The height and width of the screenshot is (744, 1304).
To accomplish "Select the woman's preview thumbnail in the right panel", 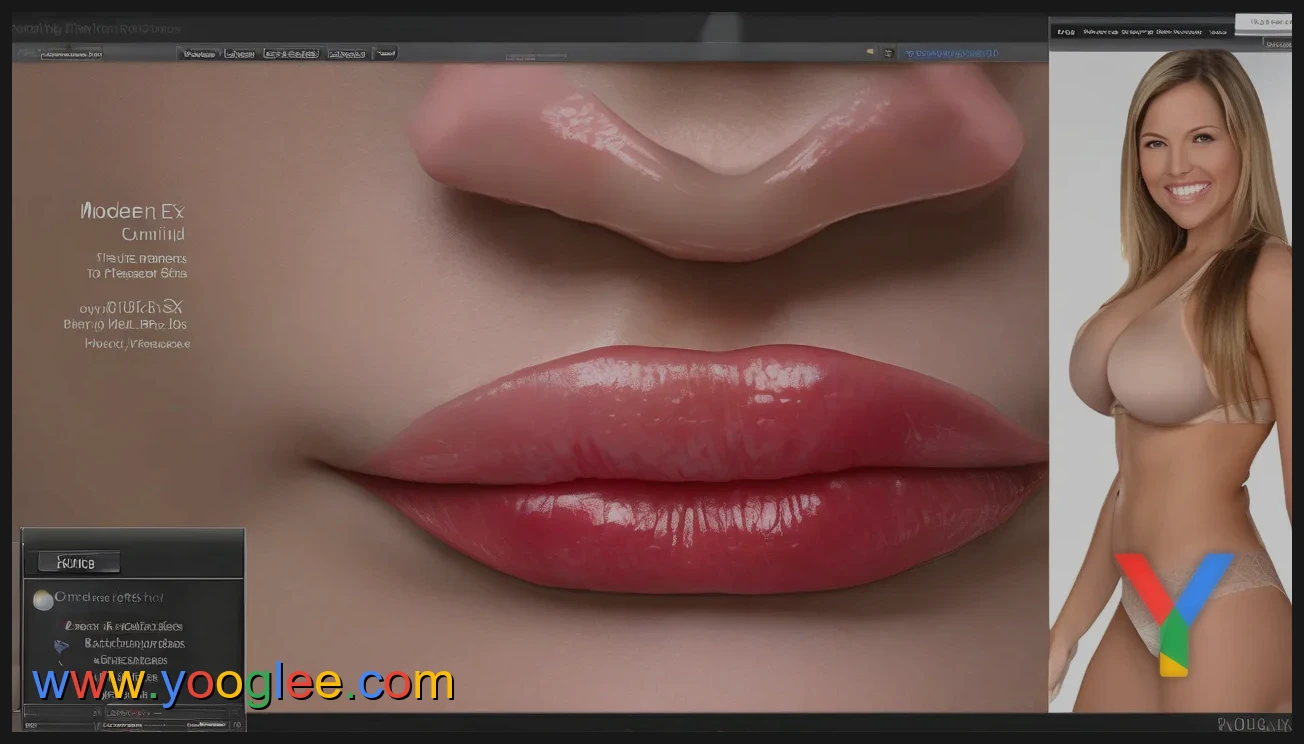I will click(1170, 380).
